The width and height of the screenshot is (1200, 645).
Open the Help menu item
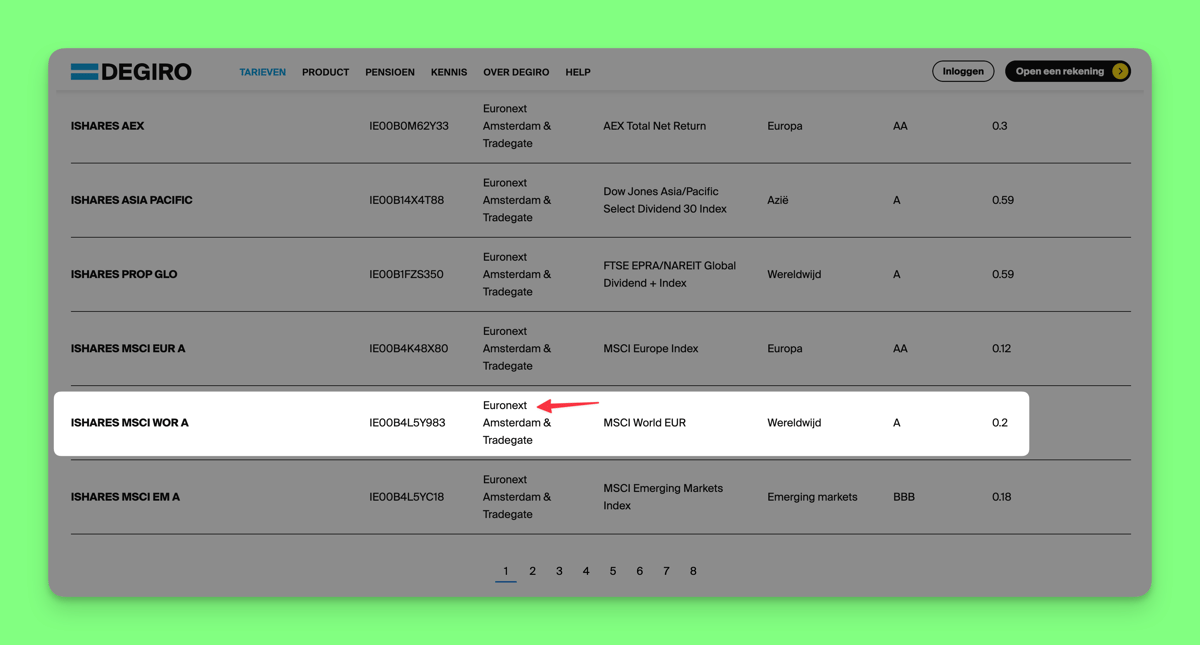pos(578,72)
